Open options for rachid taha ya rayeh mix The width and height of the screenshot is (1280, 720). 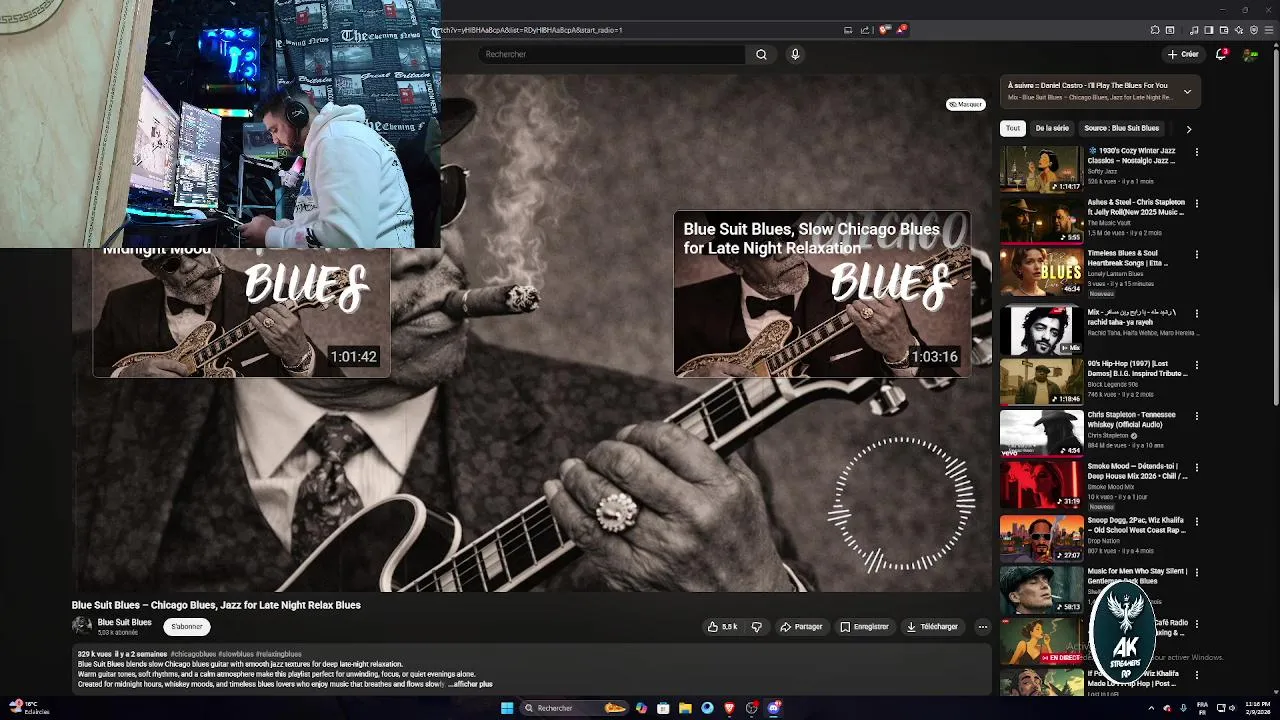coord(1196,313)
